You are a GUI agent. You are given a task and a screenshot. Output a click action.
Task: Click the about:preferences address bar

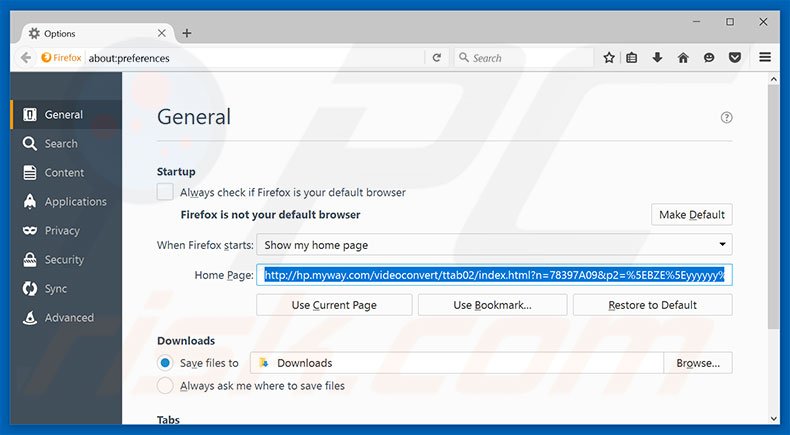pyautogui.click(x=254, y=58)
